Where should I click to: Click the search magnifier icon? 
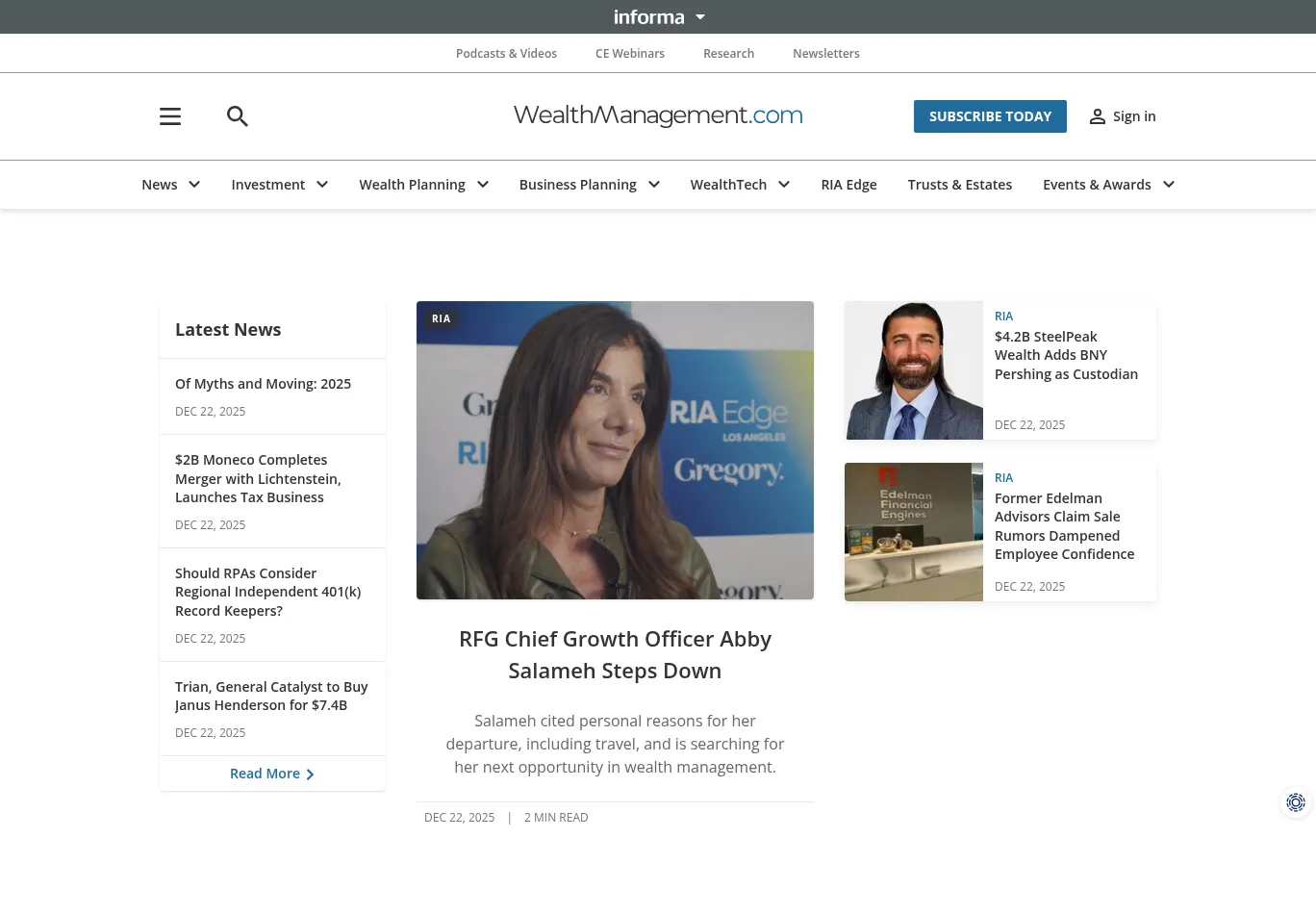pos(238,116)
